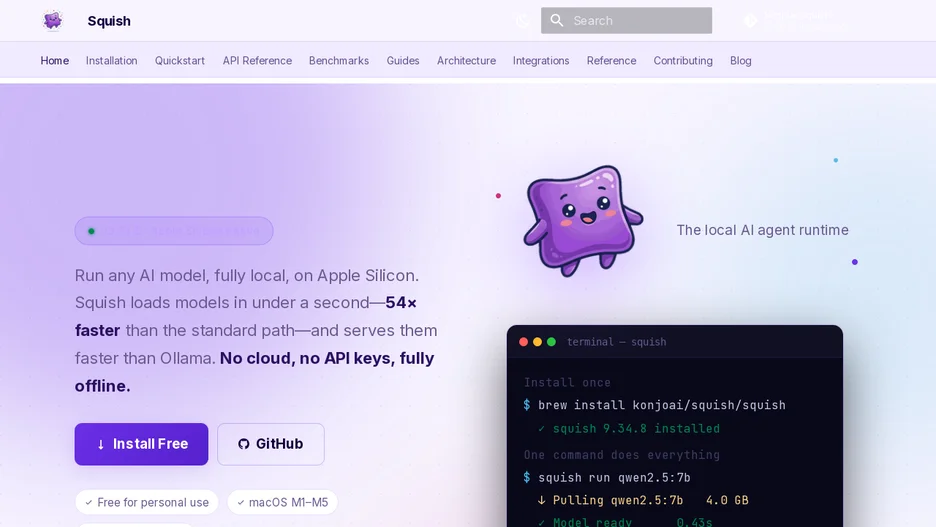Open the GitHub button
The image size is (936, 527).
pyautogui.click(x=271, y=444)
